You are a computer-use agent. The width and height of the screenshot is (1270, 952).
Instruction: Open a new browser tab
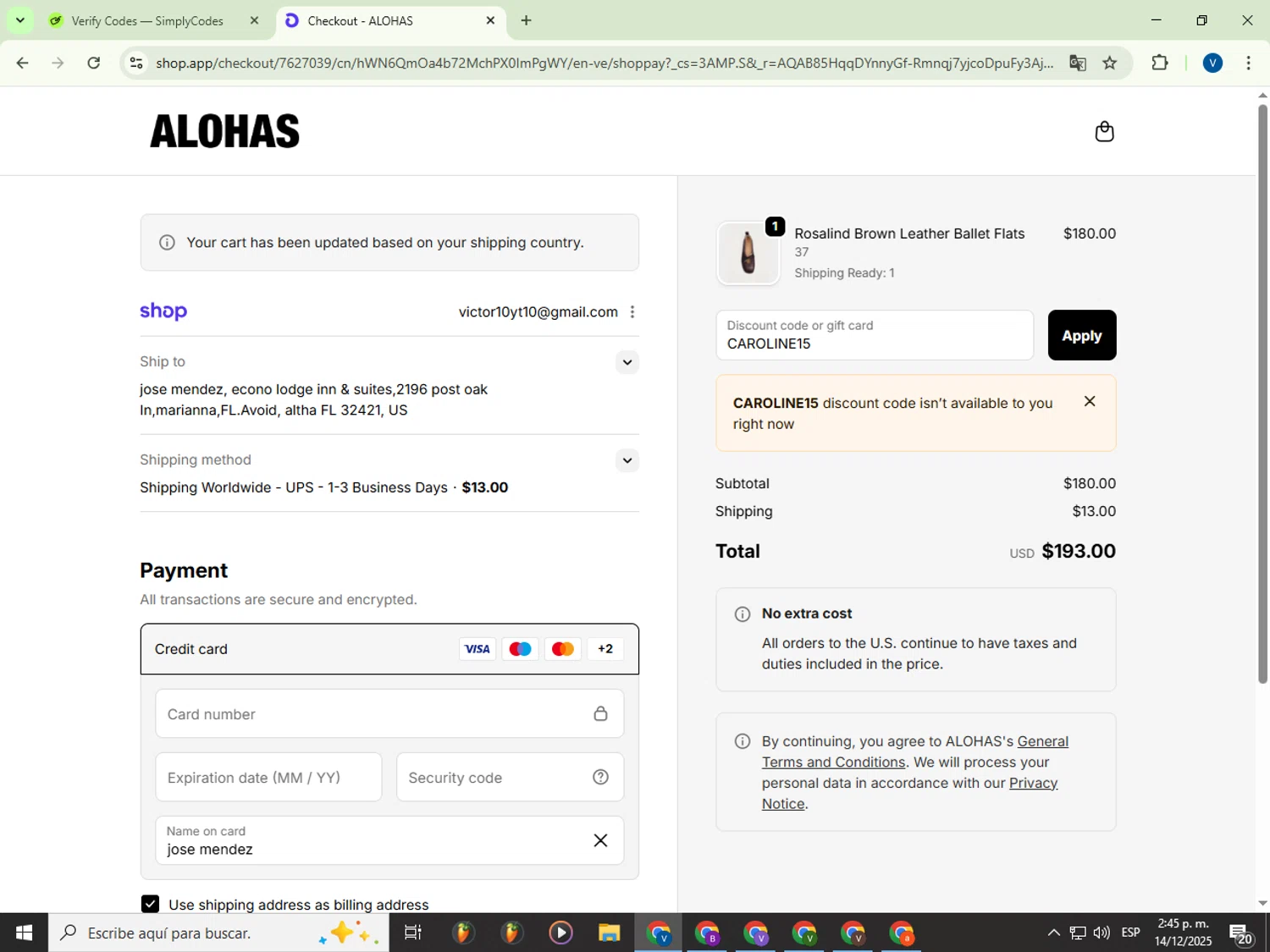(526, 20)
